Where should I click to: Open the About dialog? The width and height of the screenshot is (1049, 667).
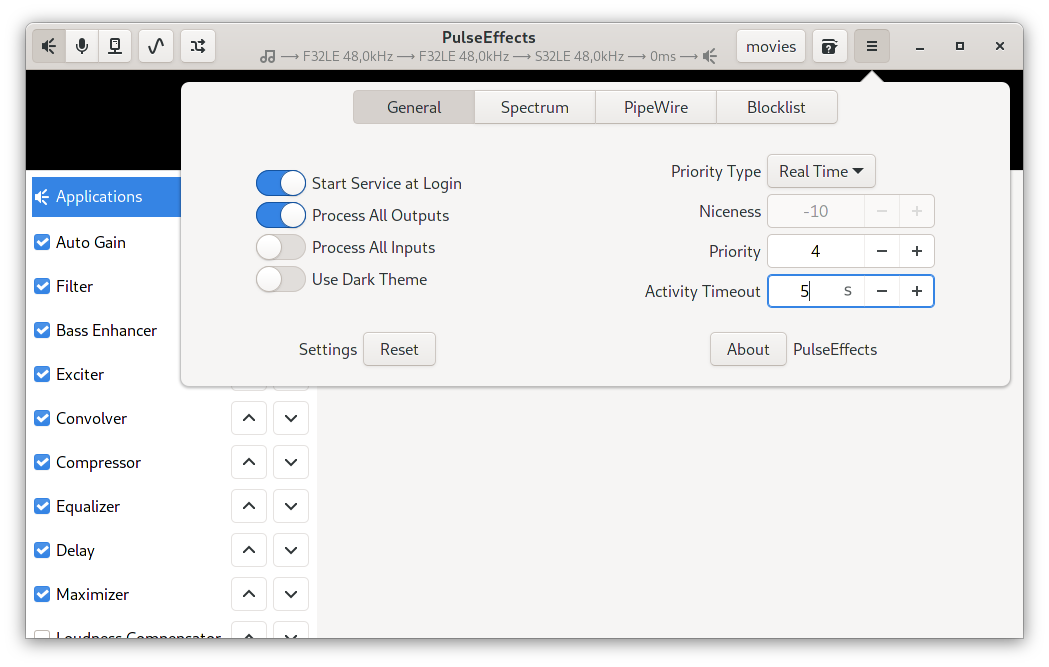(x=748, y=349)
